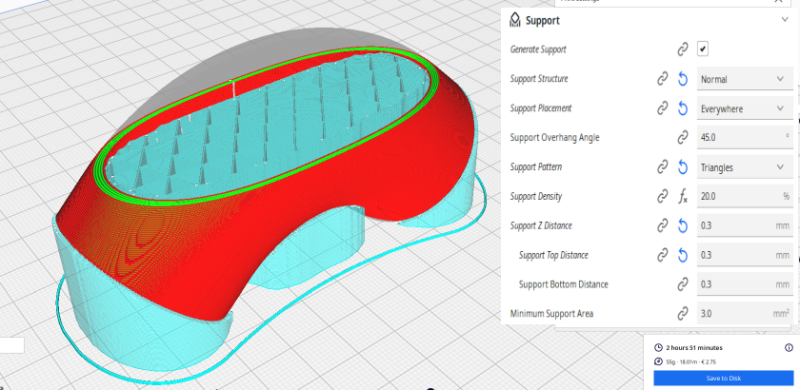Image resolution: width=800 pixels, height=390 pixels.
Task: Edit the Support Z Distance field
Action: 744,226
